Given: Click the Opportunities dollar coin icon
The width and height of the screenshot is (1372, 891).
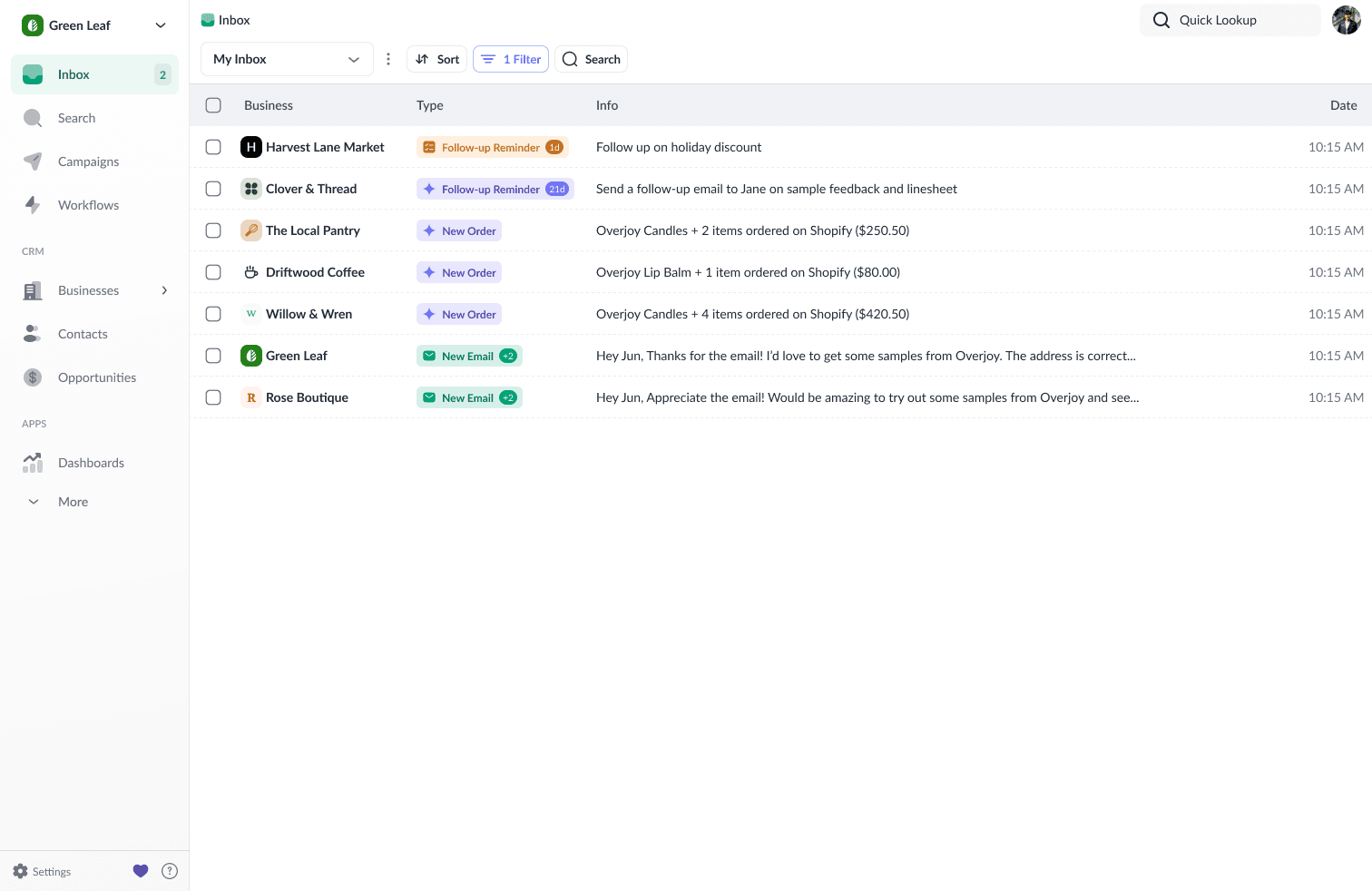Looking at the screenshot, I should (33, 377).
